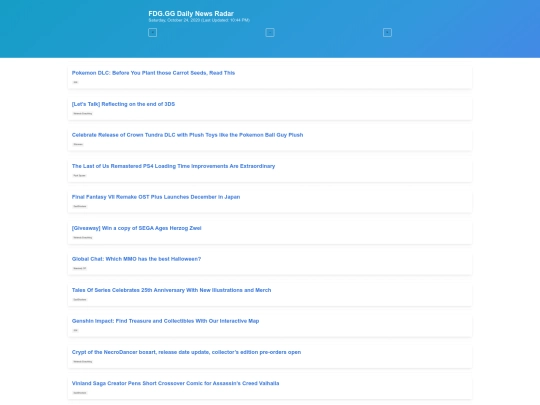Click the source tag under Reflecting on 3DS headline

click(x=83, y=113)
